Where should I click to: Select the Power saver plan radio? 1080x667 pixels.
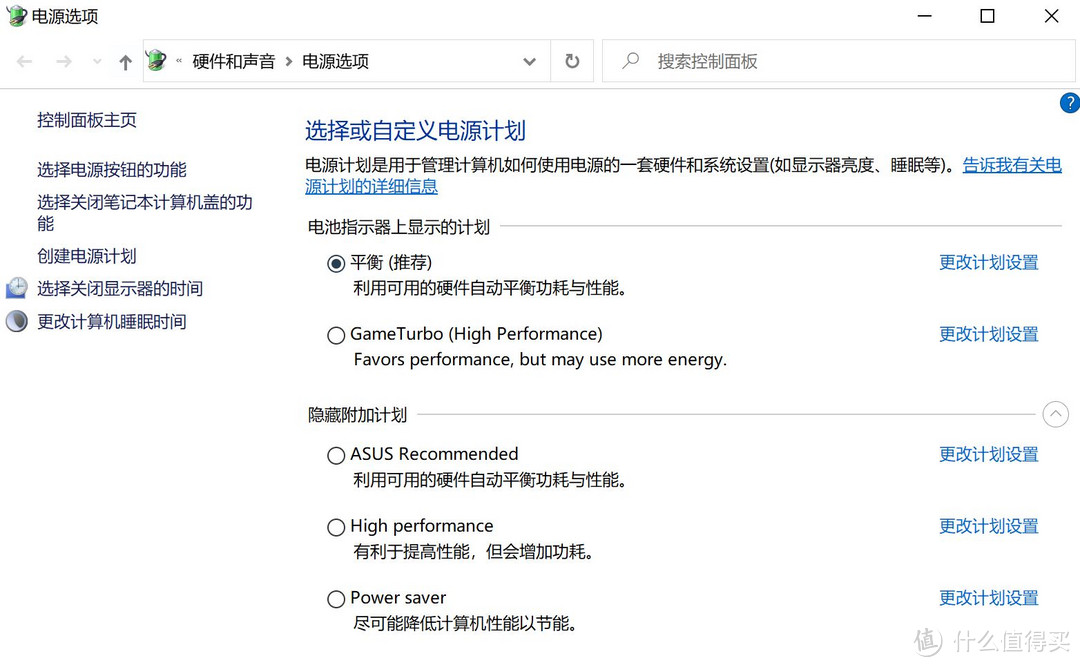click(x=336, y=599)
